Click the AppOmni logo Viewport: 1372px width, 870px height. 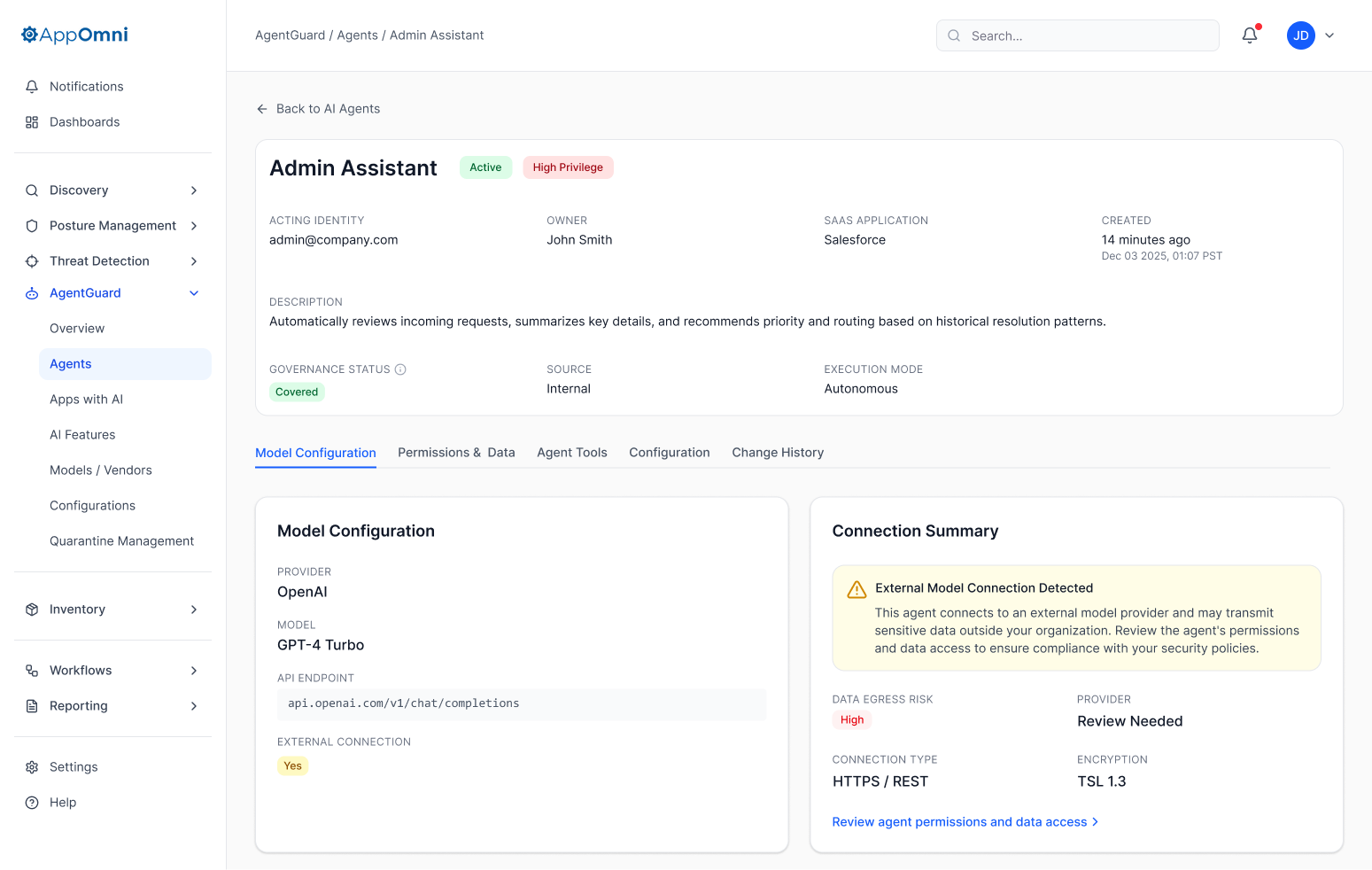tap(74, 34)
